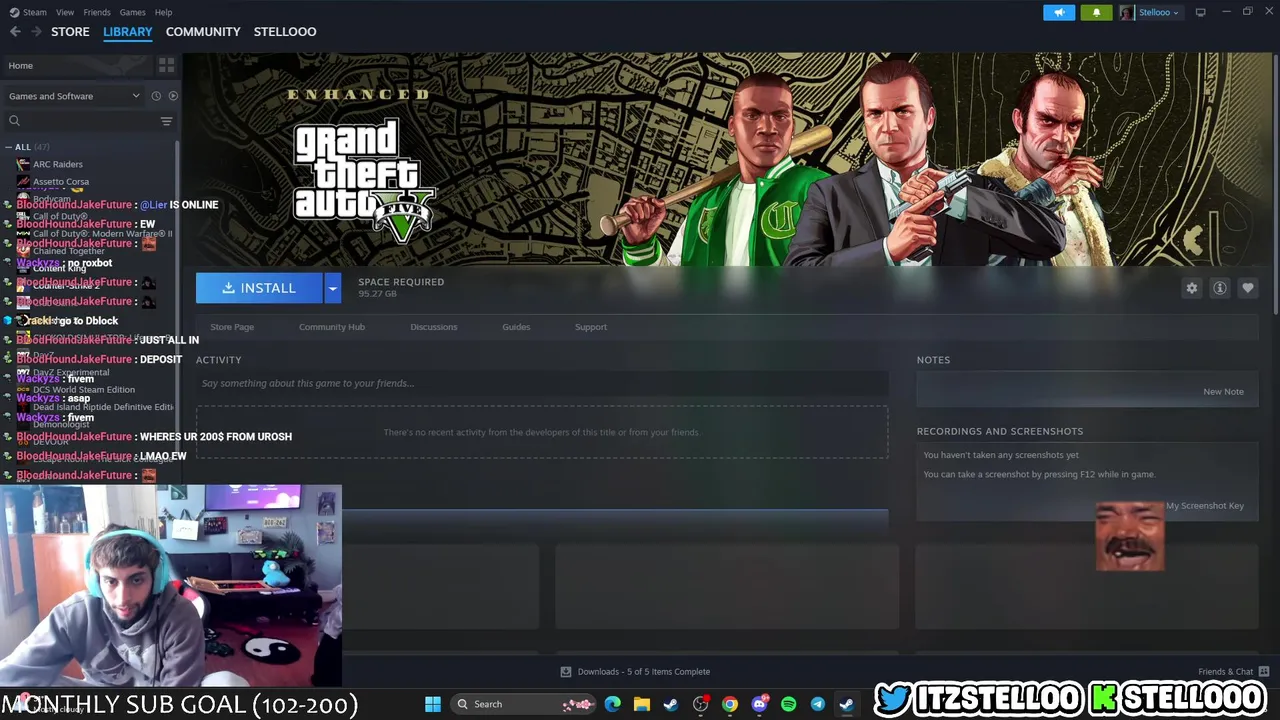Focus the library search field
1280x720 pixels.
click(x=80, y=121)
